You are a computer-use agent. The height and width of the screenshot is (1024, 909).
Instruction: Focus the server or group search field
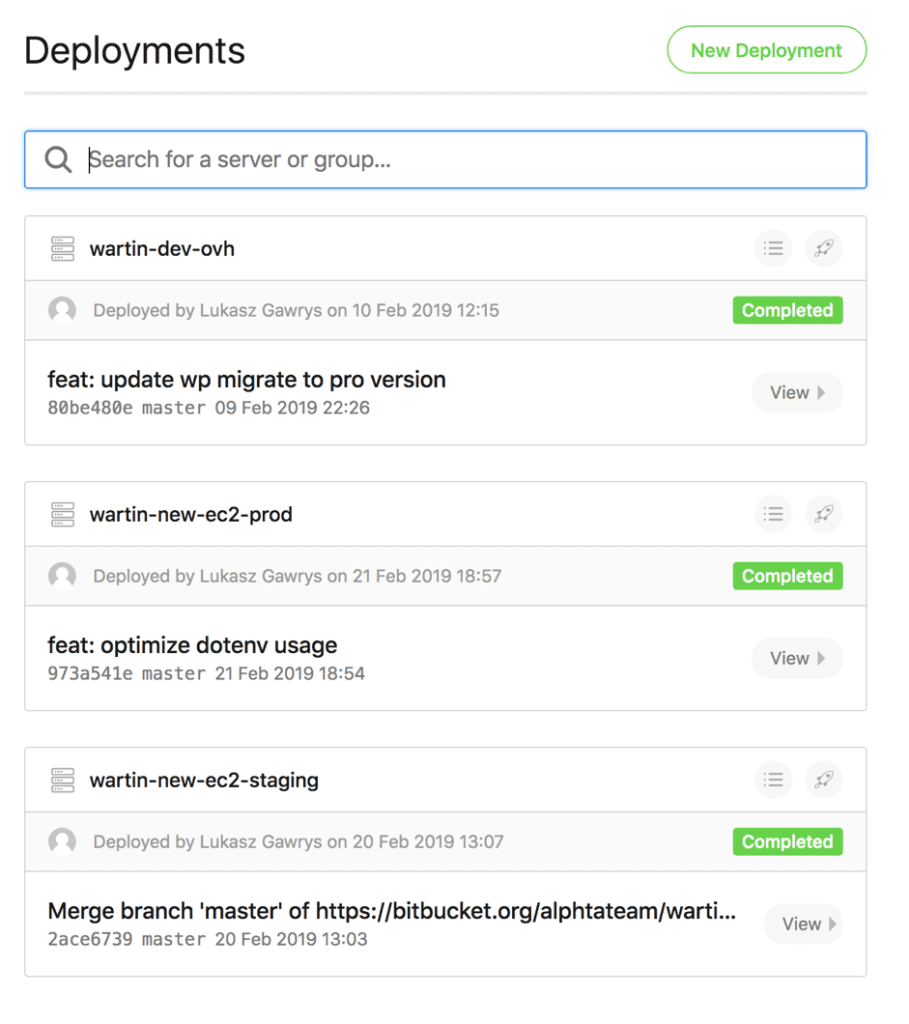tap(446, 159)
